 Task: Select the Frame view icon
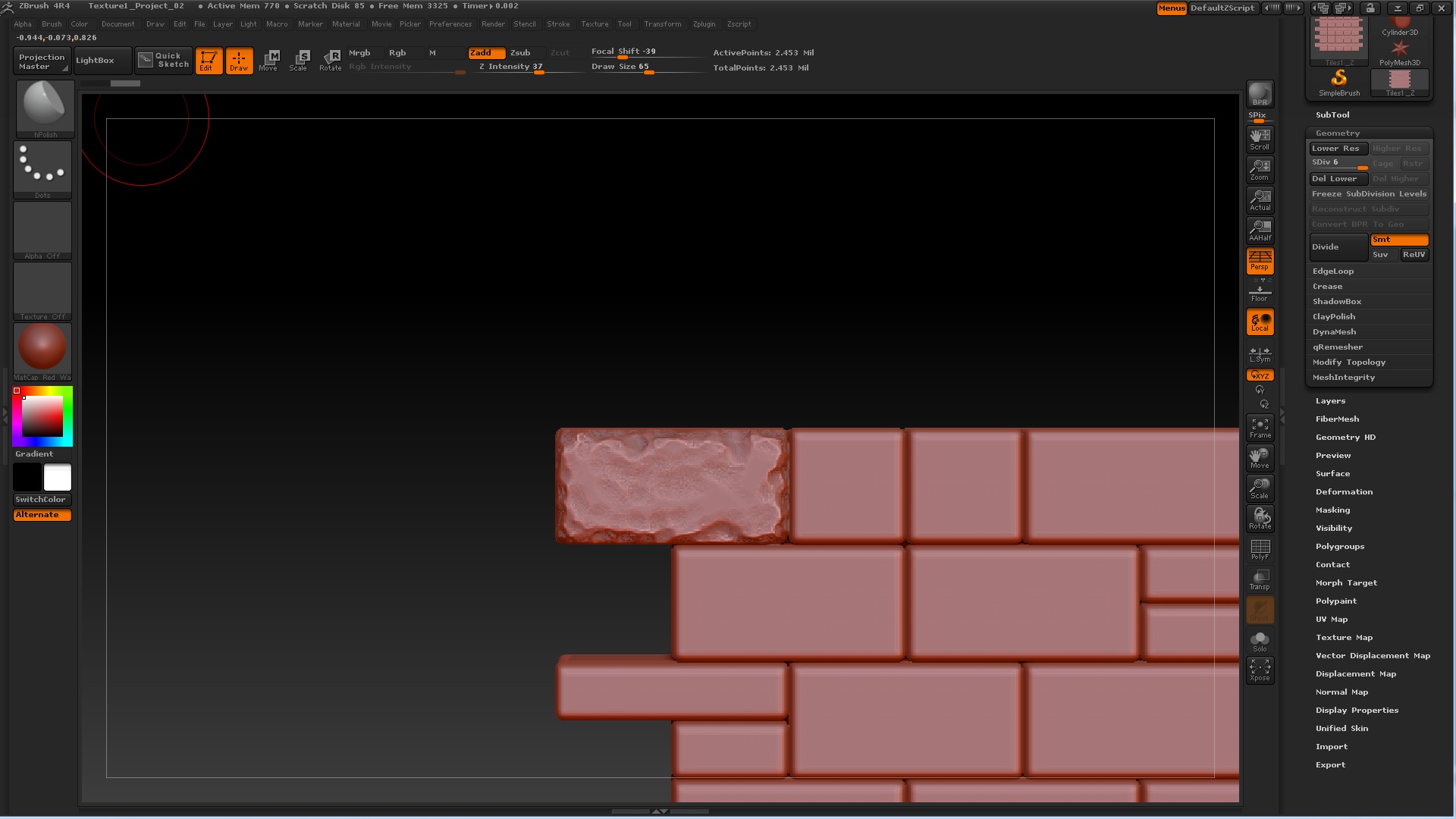coord(1260,428)
